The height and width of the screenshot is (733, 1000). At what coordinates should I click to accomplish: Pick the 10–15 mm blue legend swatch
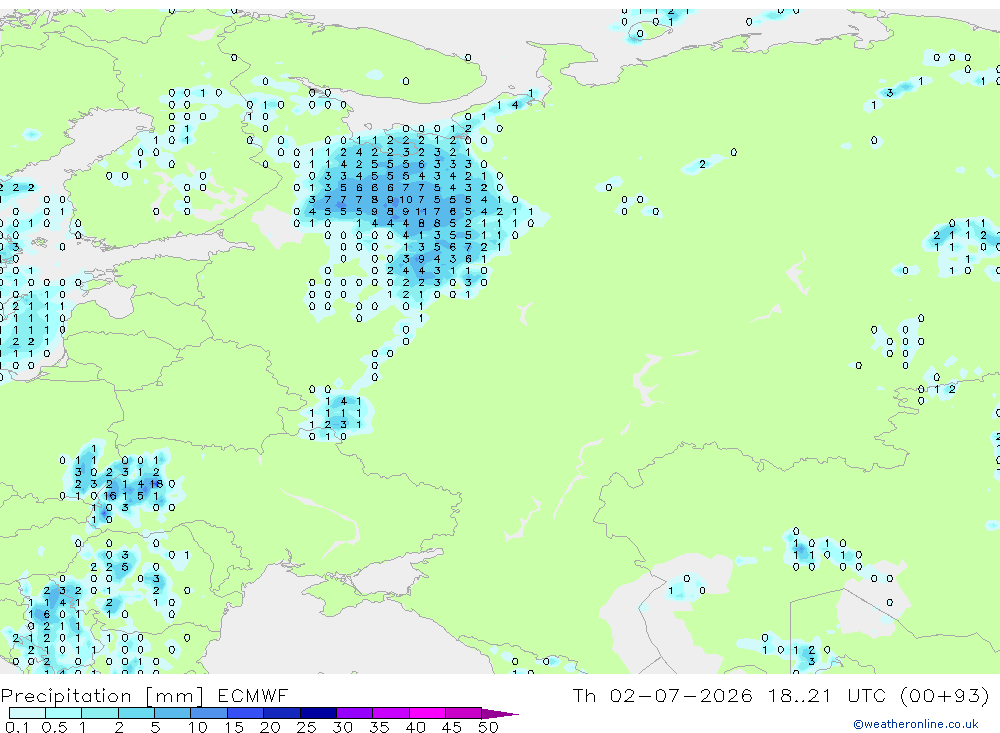209,713
